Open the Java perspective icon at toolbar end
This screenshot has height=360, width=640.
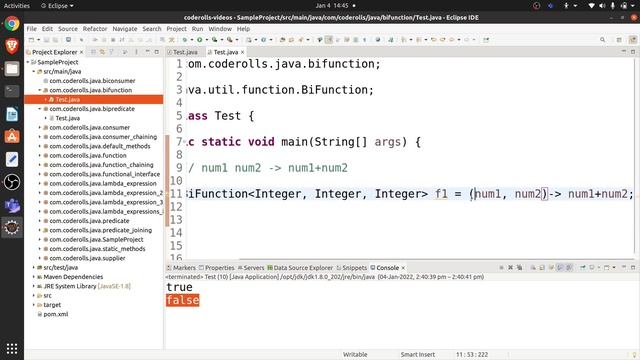tap(632, 40)
